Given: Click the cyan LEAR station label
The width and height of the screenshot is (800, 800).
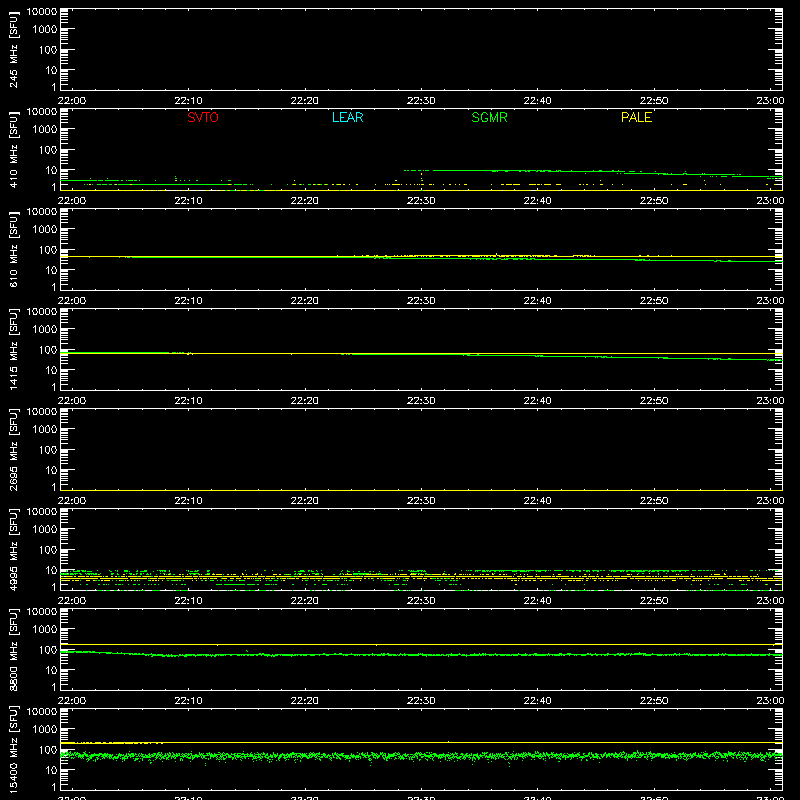Looking at the screenshot, I should click(347, 117).
